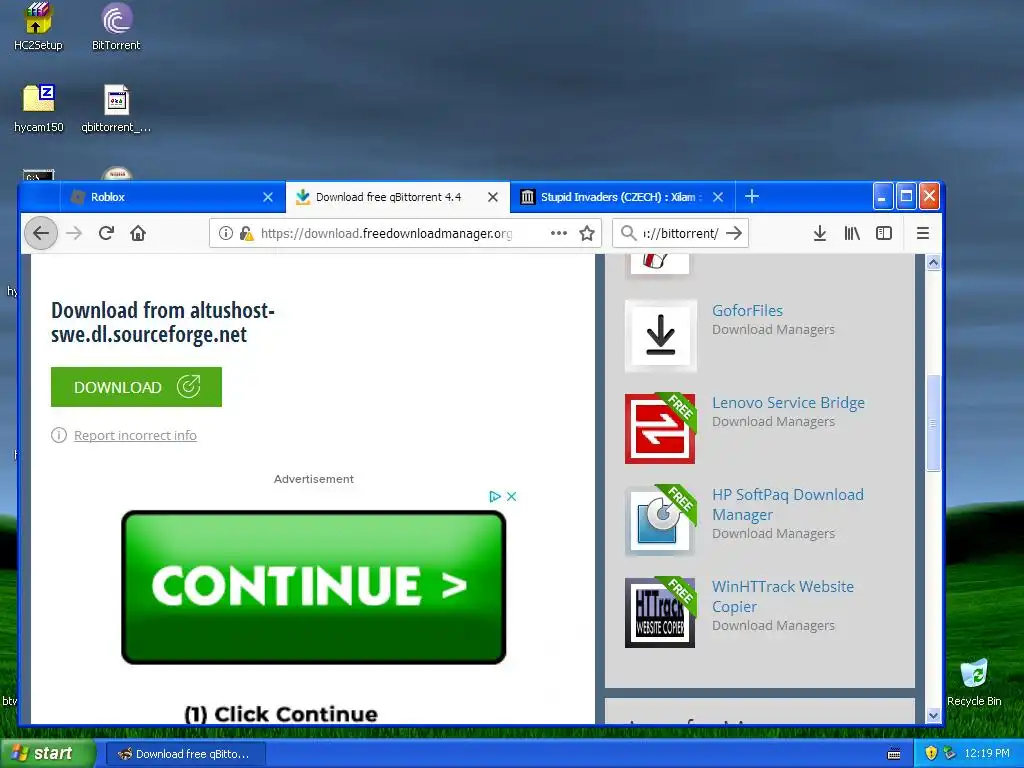Screen dimensions: 1024x768
Task: Close the Stupid Invaders tab
Action: click(718, 197)
